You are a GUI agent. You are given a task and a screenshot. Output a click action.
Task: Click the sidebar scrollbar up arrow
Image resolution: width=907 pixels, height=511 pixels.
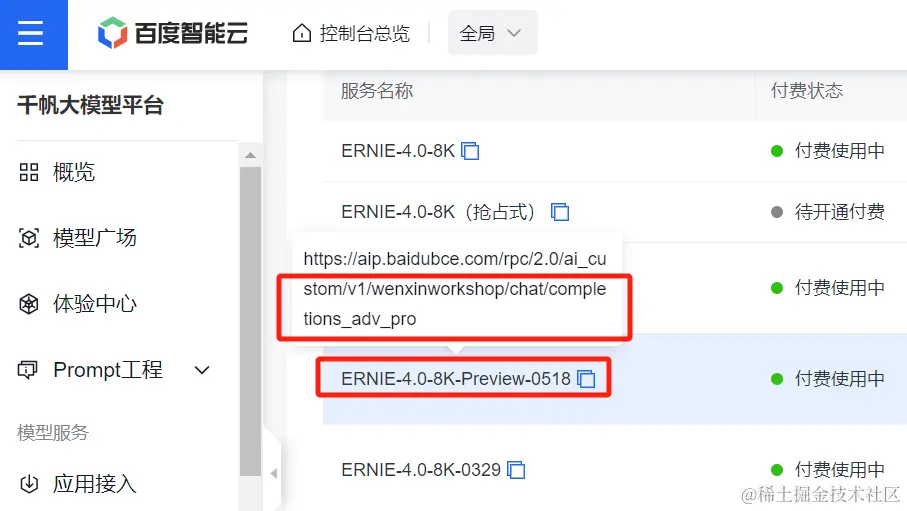tap(250, 155)
